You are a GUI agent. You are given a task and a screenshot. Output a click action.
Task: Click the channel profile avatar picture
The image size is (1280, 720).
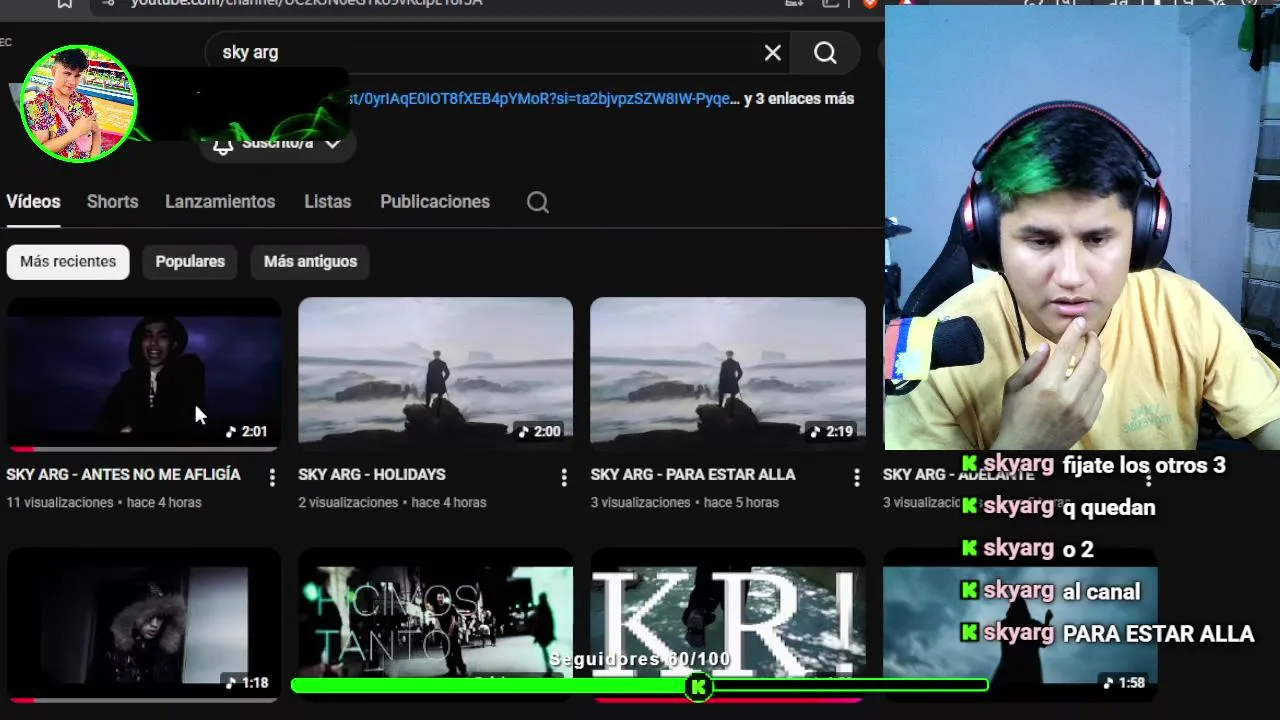78,103
